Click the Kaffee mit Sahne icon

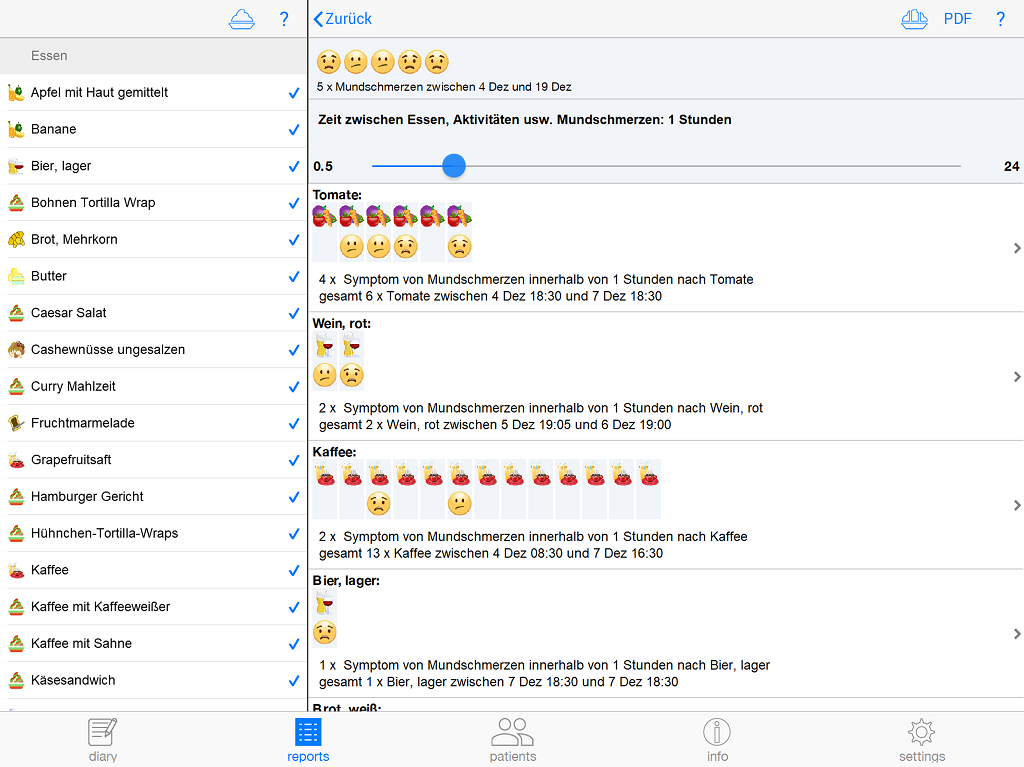click(16, 644)
